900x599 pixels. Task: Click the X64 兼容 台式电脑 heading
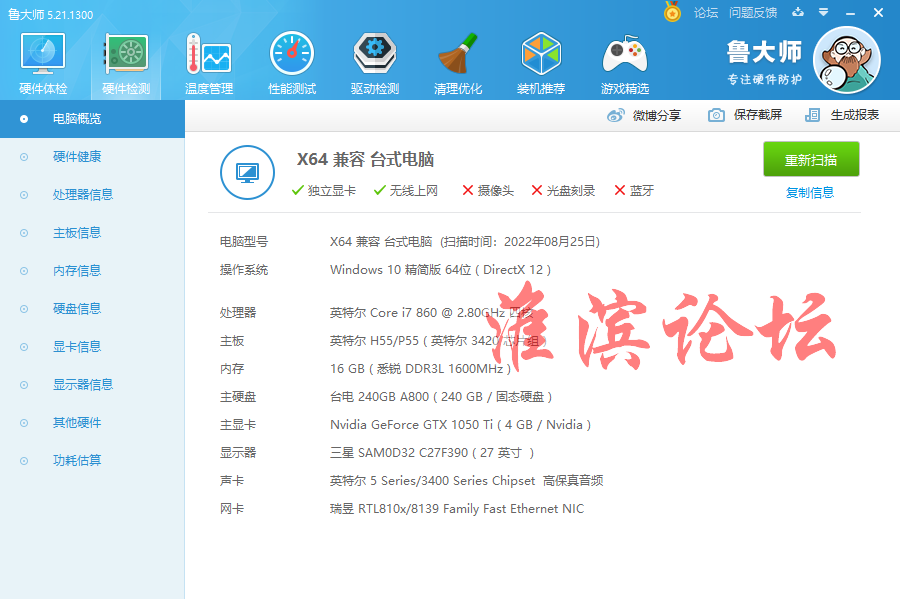coord(365,160)
